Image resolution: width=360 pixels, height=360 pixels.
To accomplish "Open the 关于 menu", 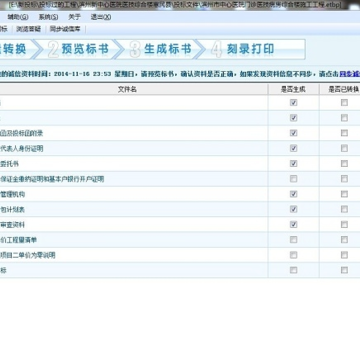I will pos(74,17).
